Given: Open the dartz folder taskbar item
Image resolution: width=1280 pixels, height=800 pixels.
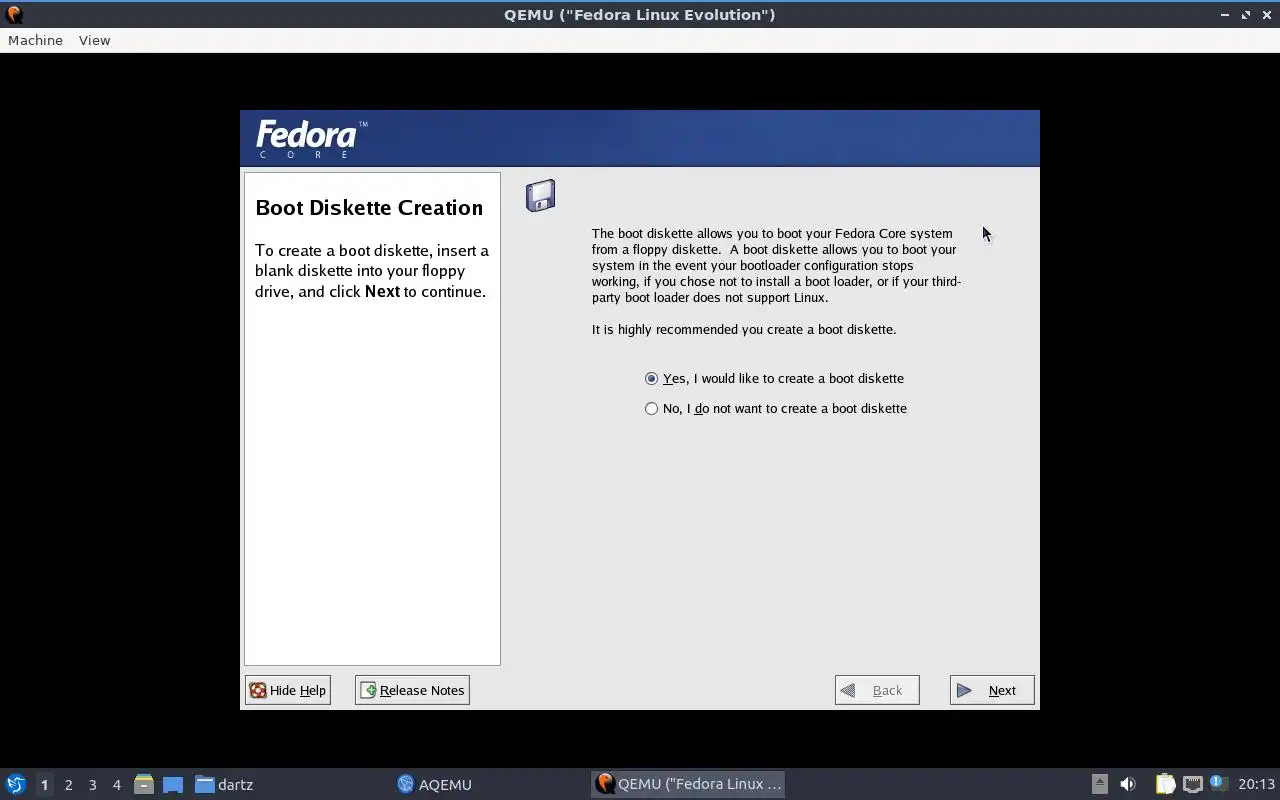Looking at the screenshot, I should pos(224,784).
